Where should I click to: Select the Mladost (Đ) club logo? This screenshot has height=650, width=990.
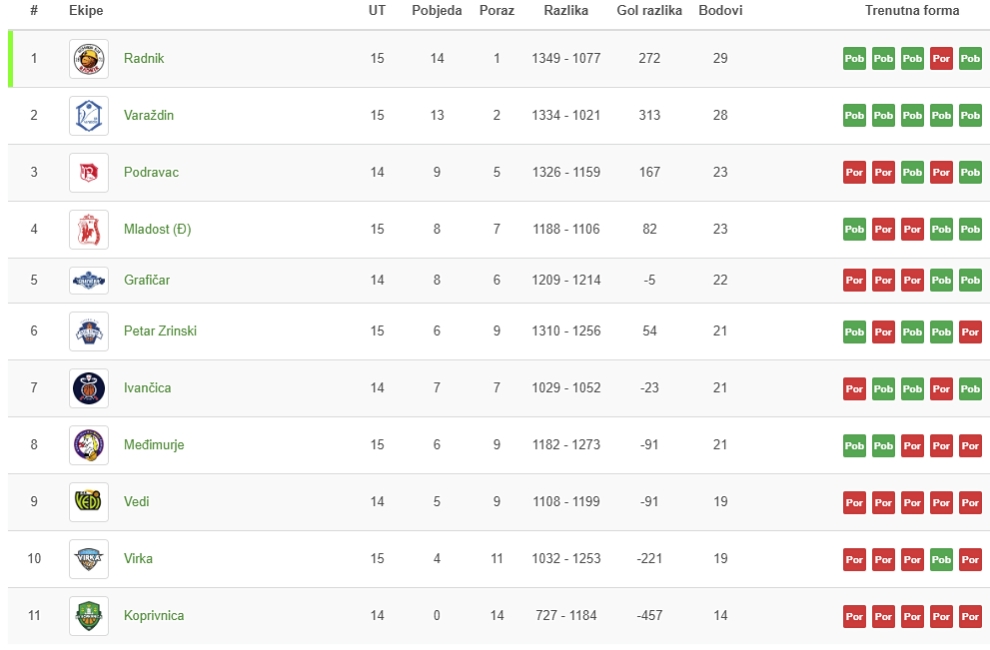(89, 229)
